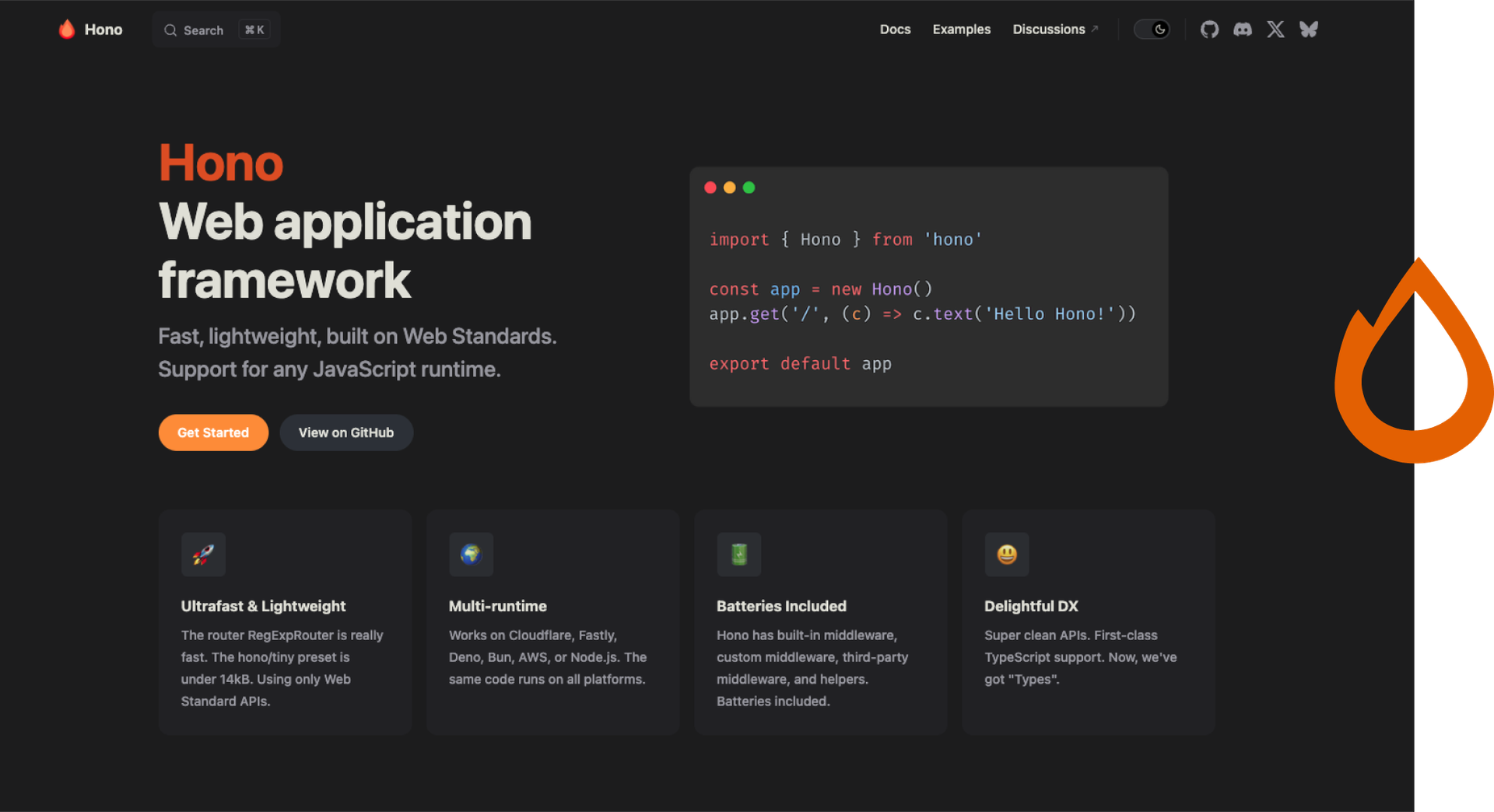Click the "Web application framework" heading
The image size is (1494, 812).
(x=345, y=250)
